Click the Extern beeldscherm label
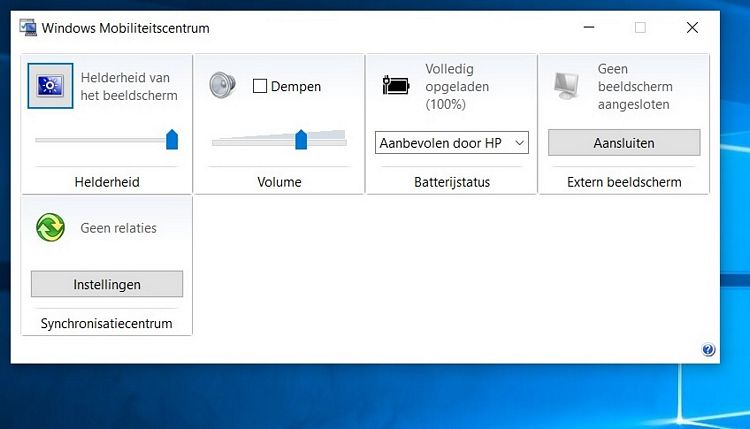750x429 pixels. point(624,182)
